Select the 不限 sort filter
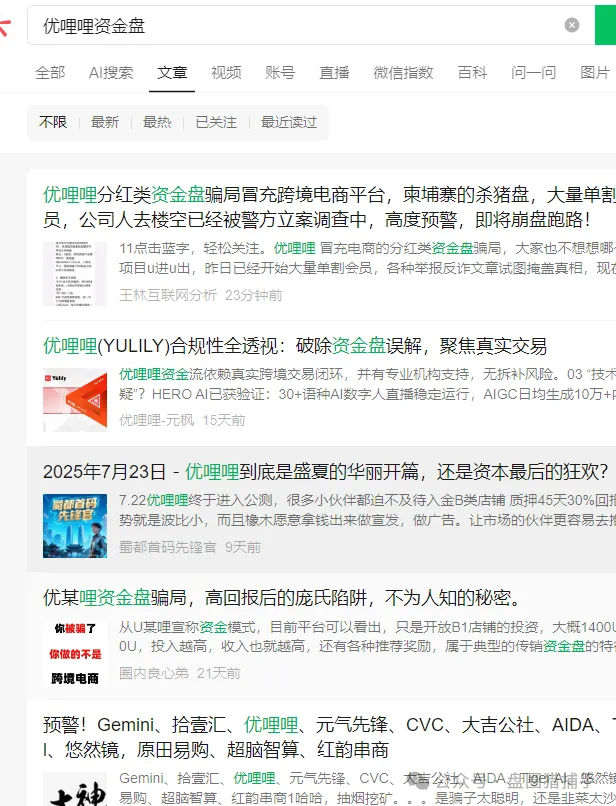Image resolution: width=616 pixels, height=806 pixels. point(53,122)
